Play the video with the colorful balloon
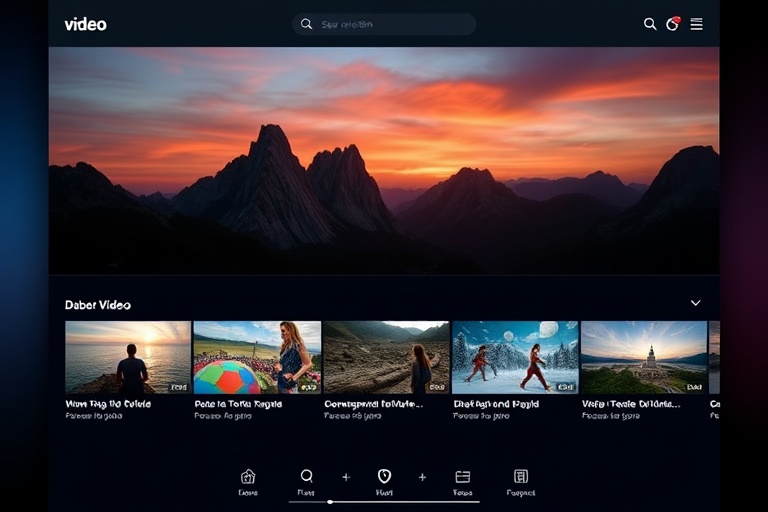Viewport: 768px width, 512px height. [x=257, y=357]
